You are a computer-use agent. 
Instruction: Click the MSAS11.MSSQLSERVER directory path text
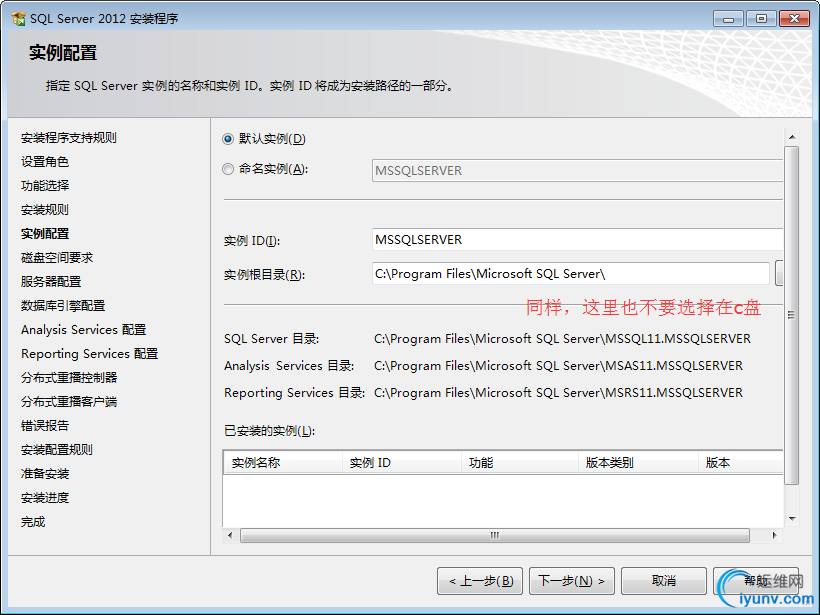pyautogui.click(x=558, y=366)
